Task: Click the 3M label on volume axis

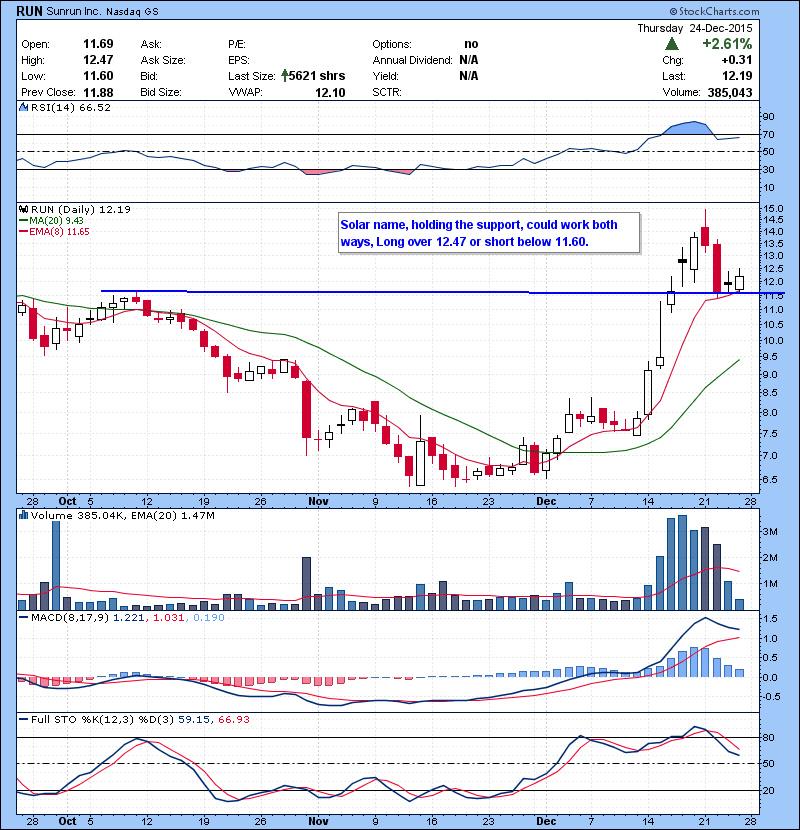Action: 770,531
